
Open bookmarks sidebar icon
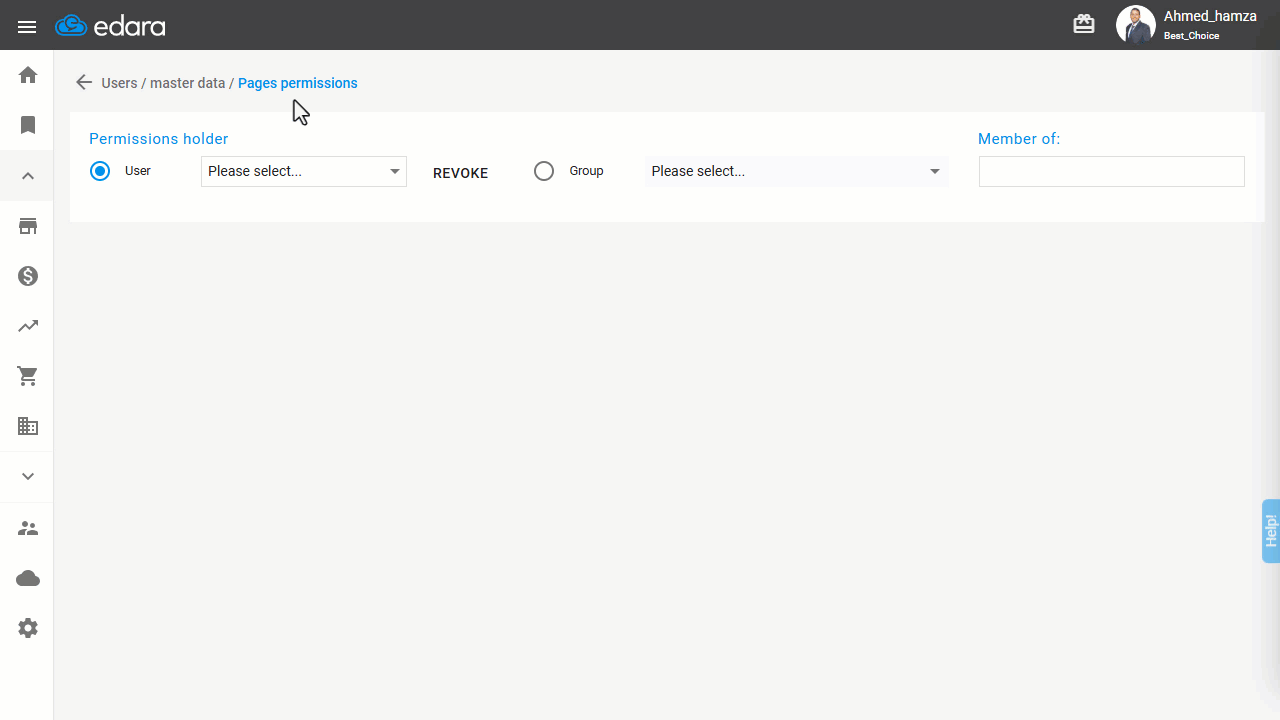coord(28,125)
